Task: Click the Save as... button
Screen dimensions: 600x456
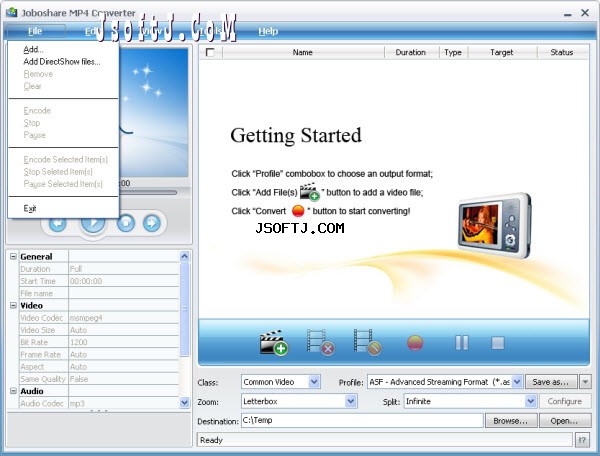Action: coord(551,382)
